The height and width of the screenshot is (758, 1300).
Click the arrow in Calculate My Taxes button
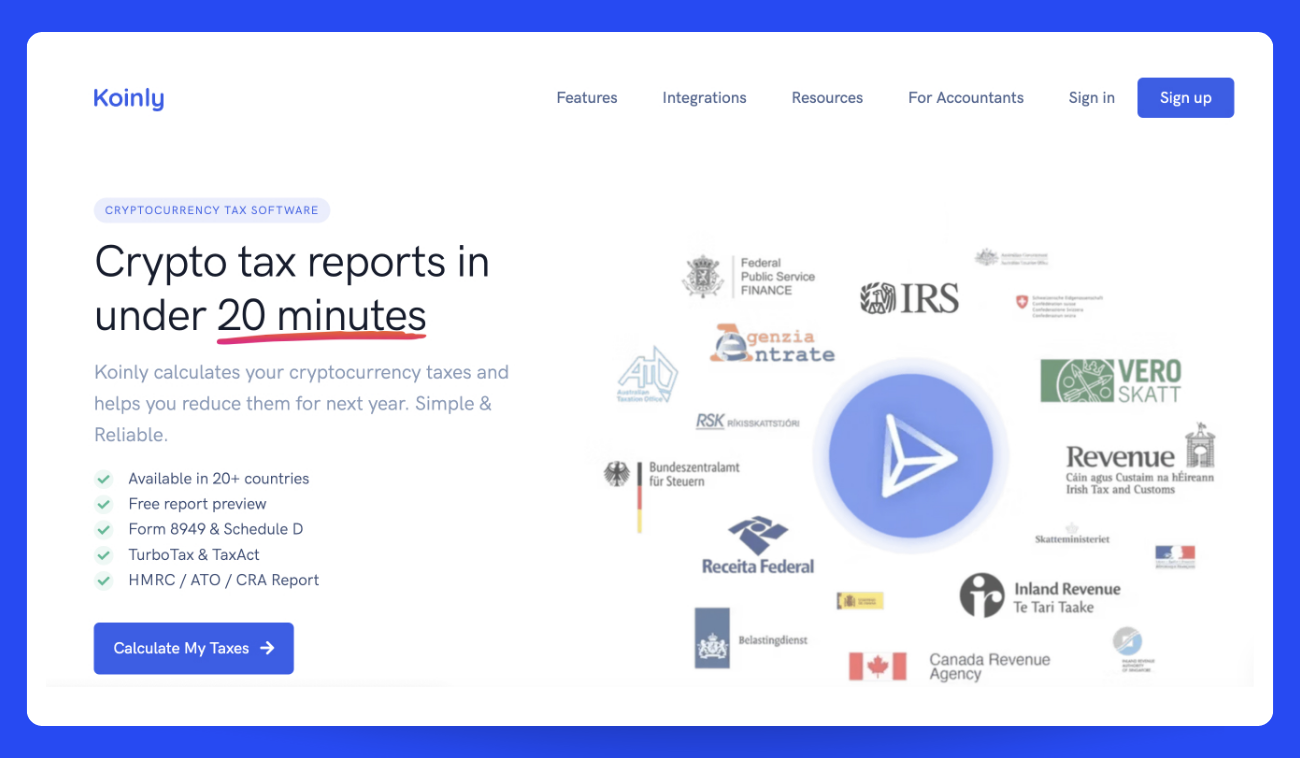click(267, 648)
